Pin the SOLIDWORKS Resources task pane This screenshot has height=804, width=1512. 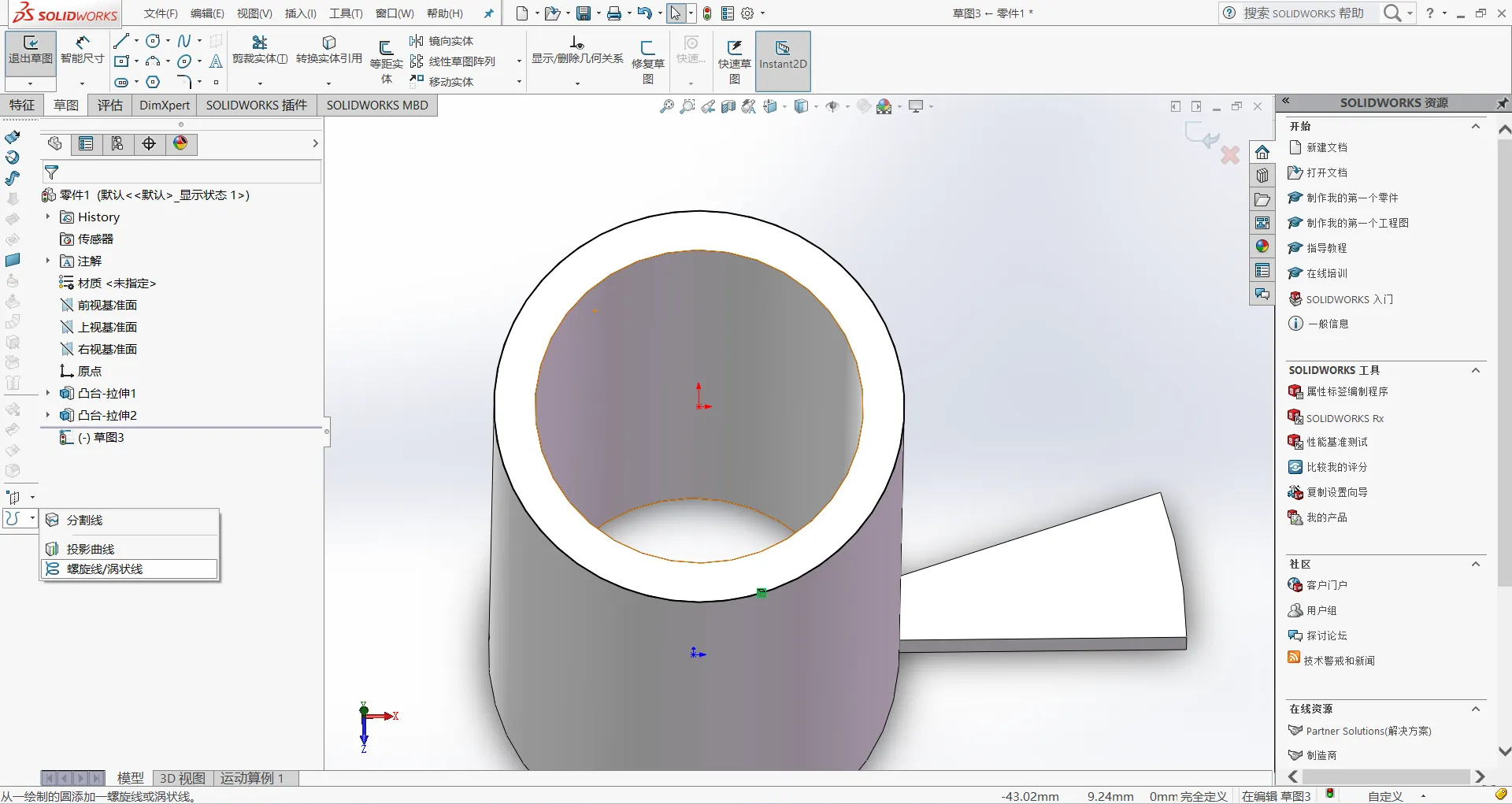[1502, 103]
